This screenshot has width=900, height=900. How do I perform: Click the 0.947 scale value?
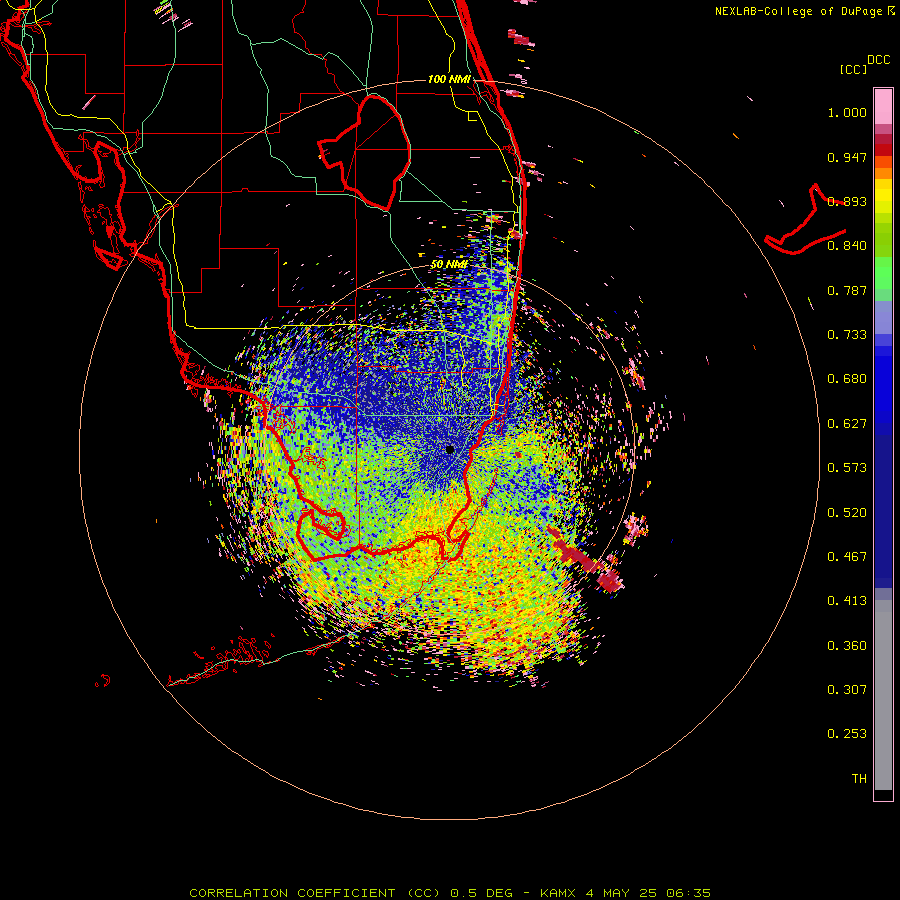click(x=847, y=157)
